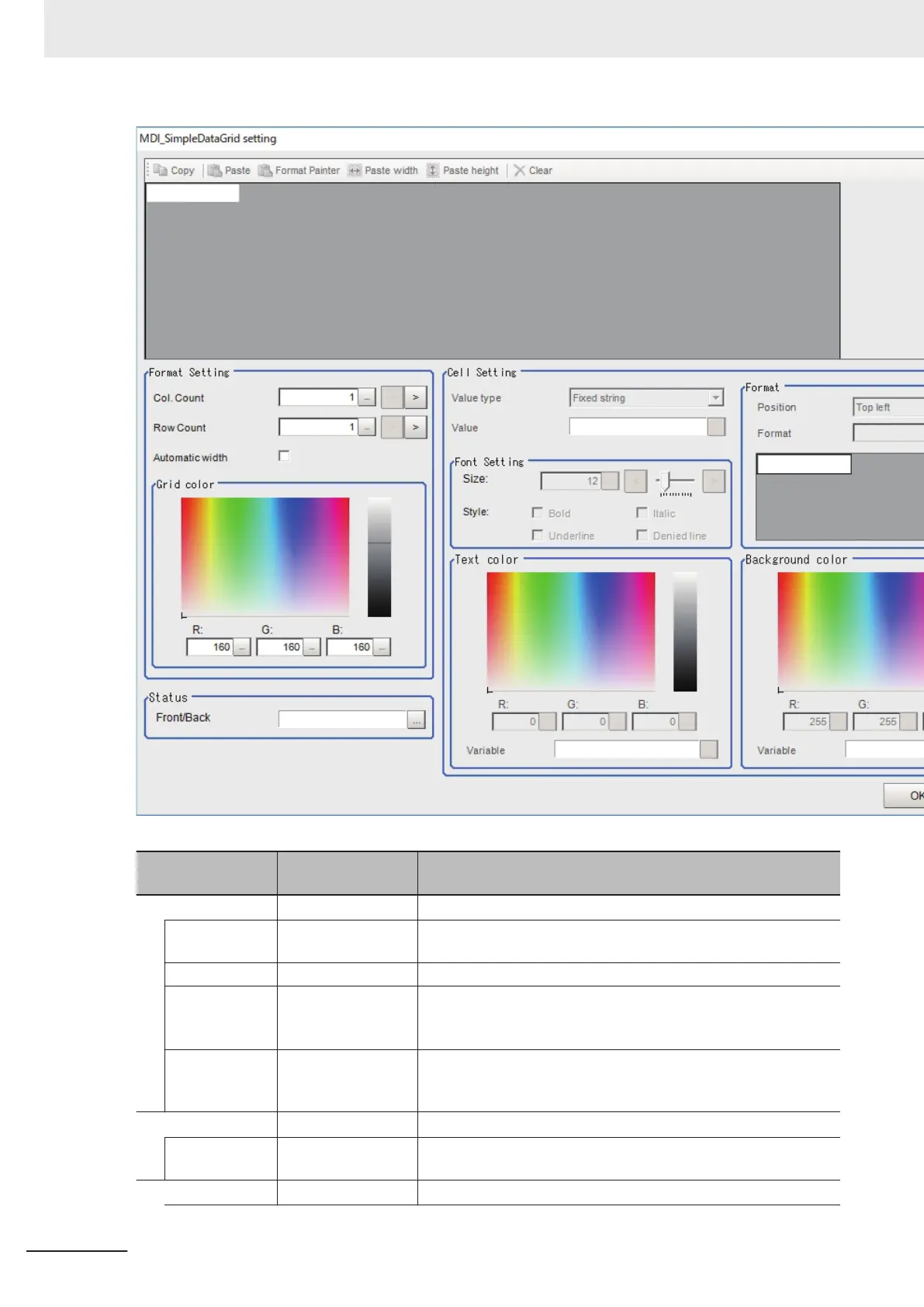Click the Text color B value field
The width and height of the screenshot is (924, 1307).
click(655, 721)
